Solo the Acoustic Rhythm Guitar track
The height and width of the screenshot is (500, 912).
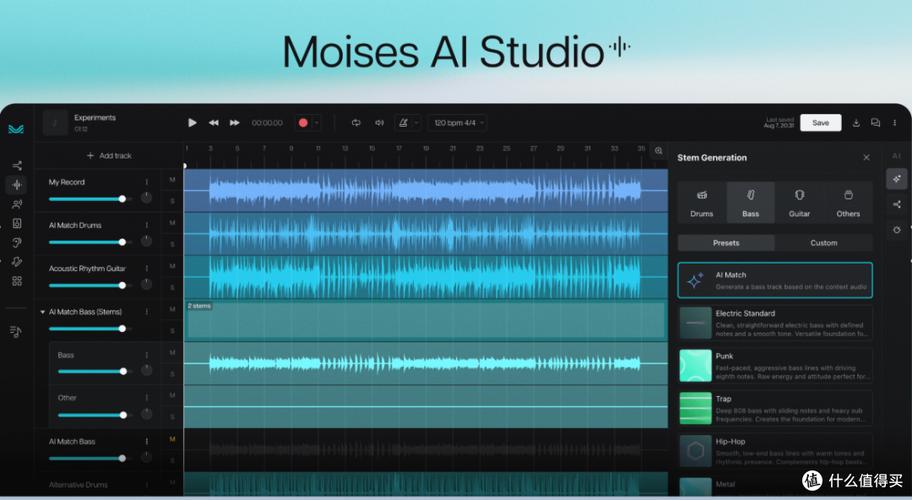pos(172,287)
